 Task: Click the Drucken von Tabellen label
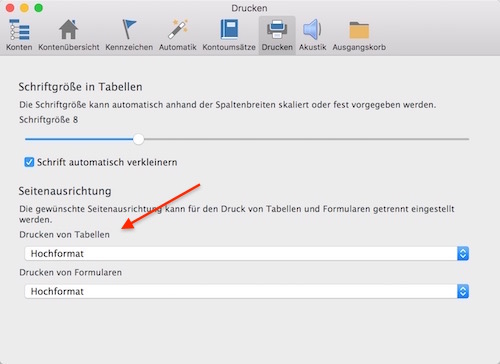pyautogui.click(x=64, y=235)
